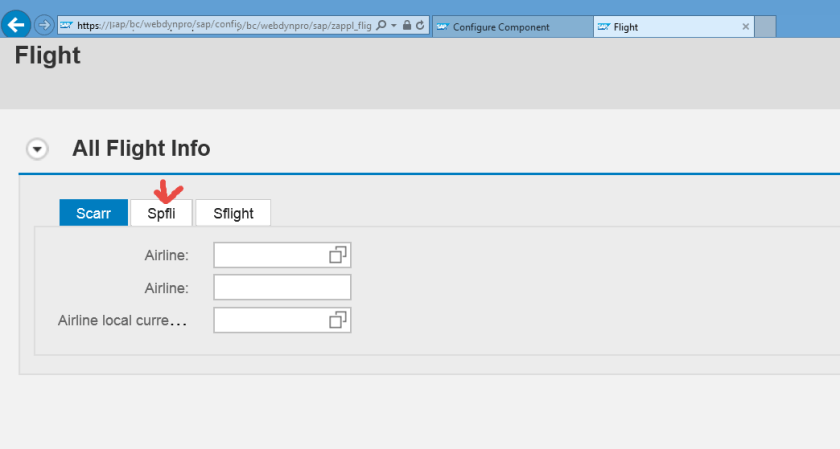
Task: Click the security lock icon
Action: [407, 25]
